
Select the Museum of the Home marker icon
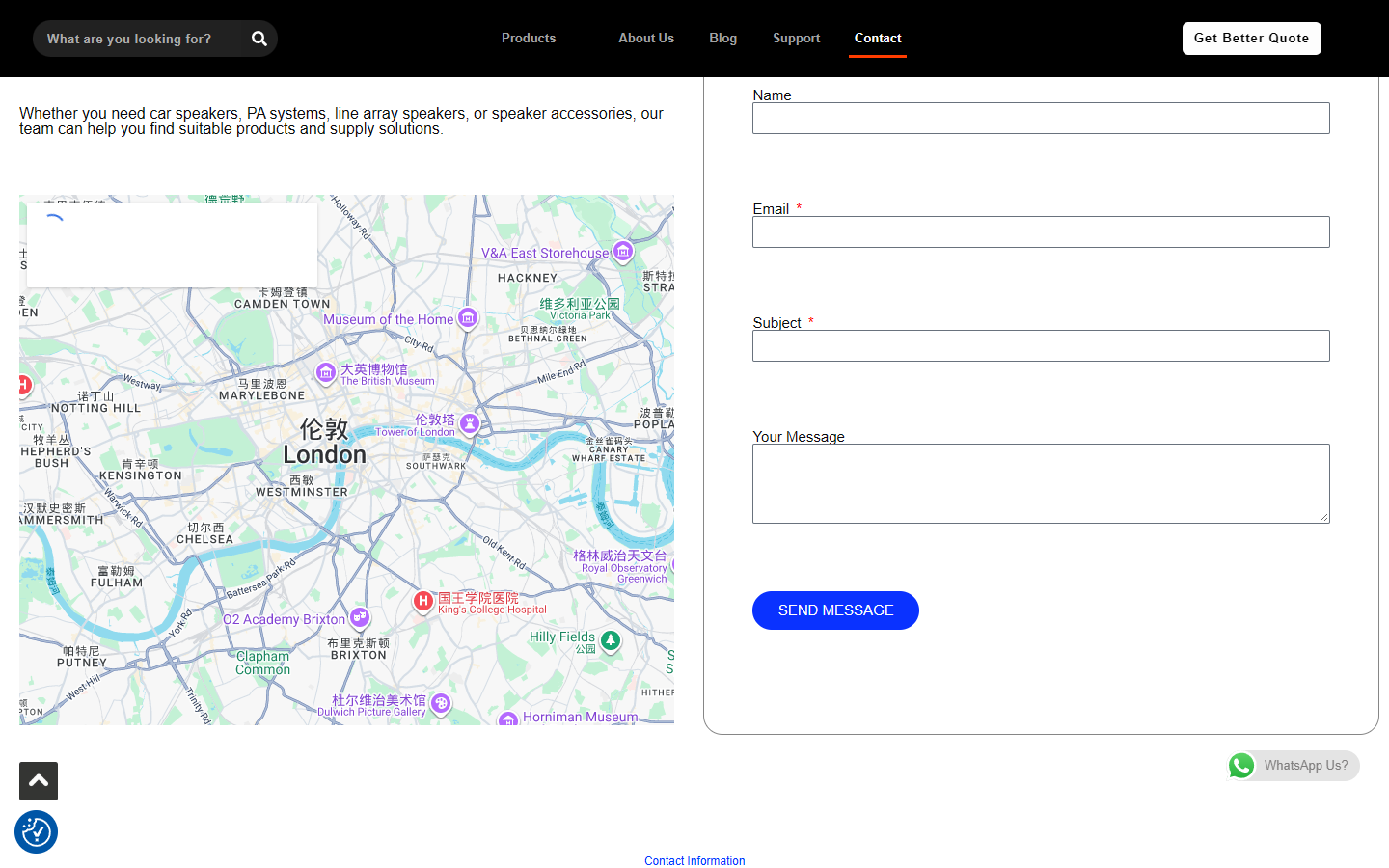click(x=468, y=317)
